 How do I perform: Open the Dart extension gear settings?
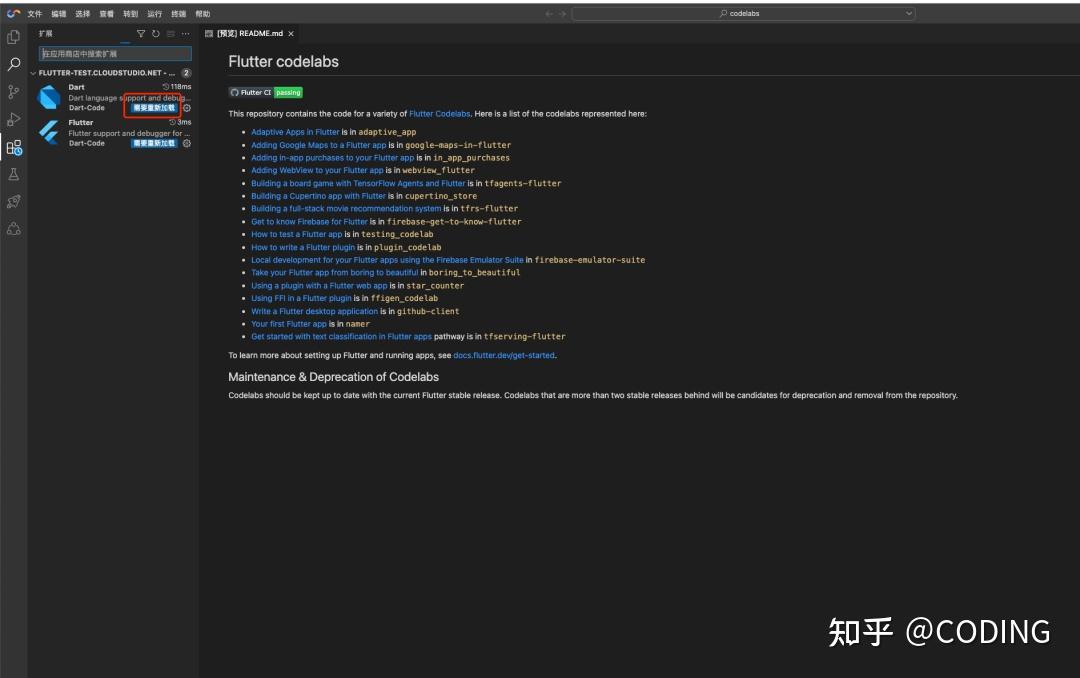pos(187,108)
